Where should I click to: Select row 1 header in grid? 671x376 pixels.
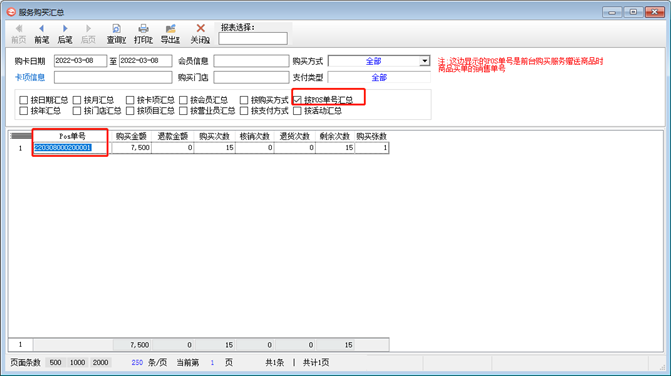(x=20, y=148)
